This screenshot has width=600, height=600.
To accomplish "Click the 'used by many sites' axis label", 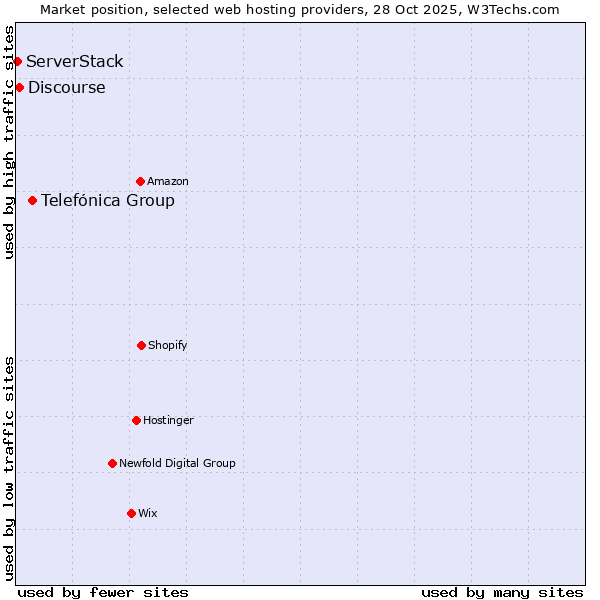I will click(502, 592).
